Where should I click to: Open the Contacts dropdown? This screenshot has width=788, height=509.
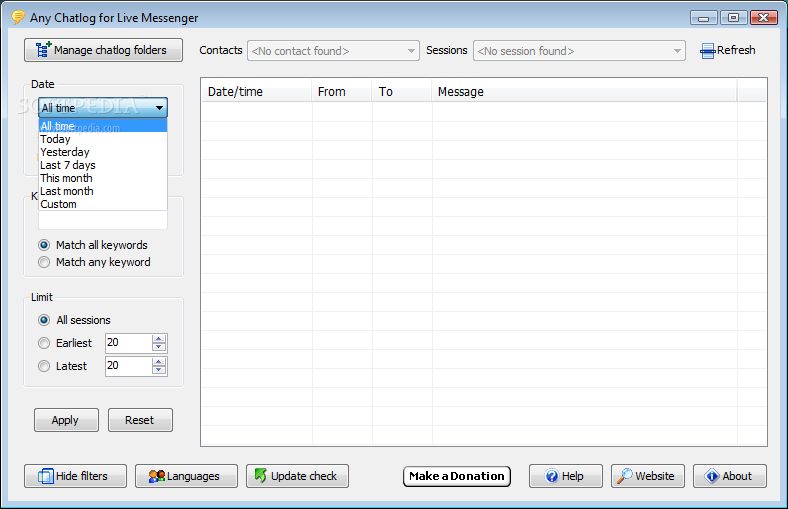tap(333, 51)
